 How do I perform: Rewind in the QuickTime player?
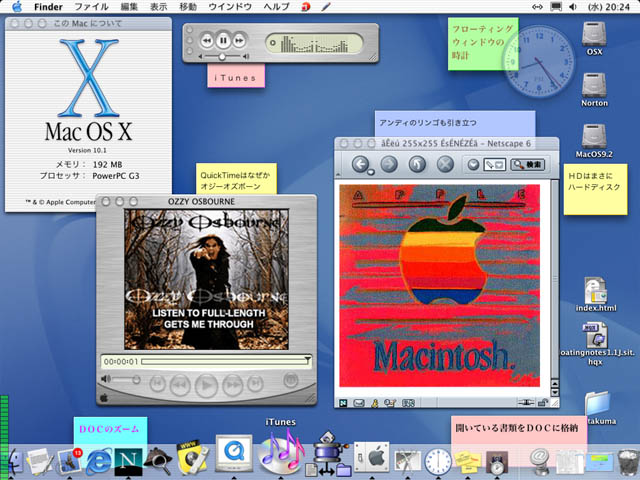(180, 384)
